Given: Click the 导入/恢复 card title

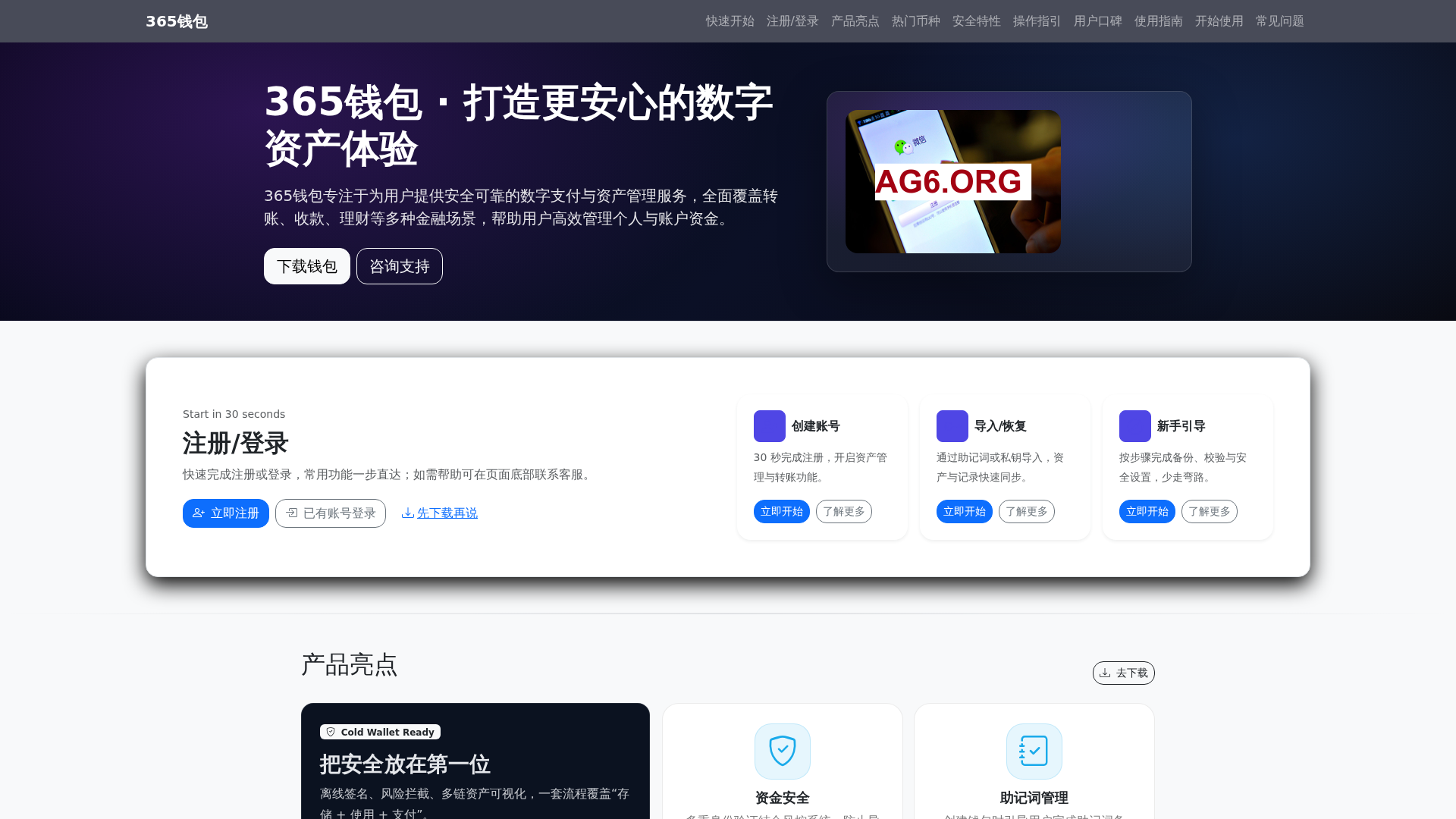Looking at the screenshot, I should 1000,426.
